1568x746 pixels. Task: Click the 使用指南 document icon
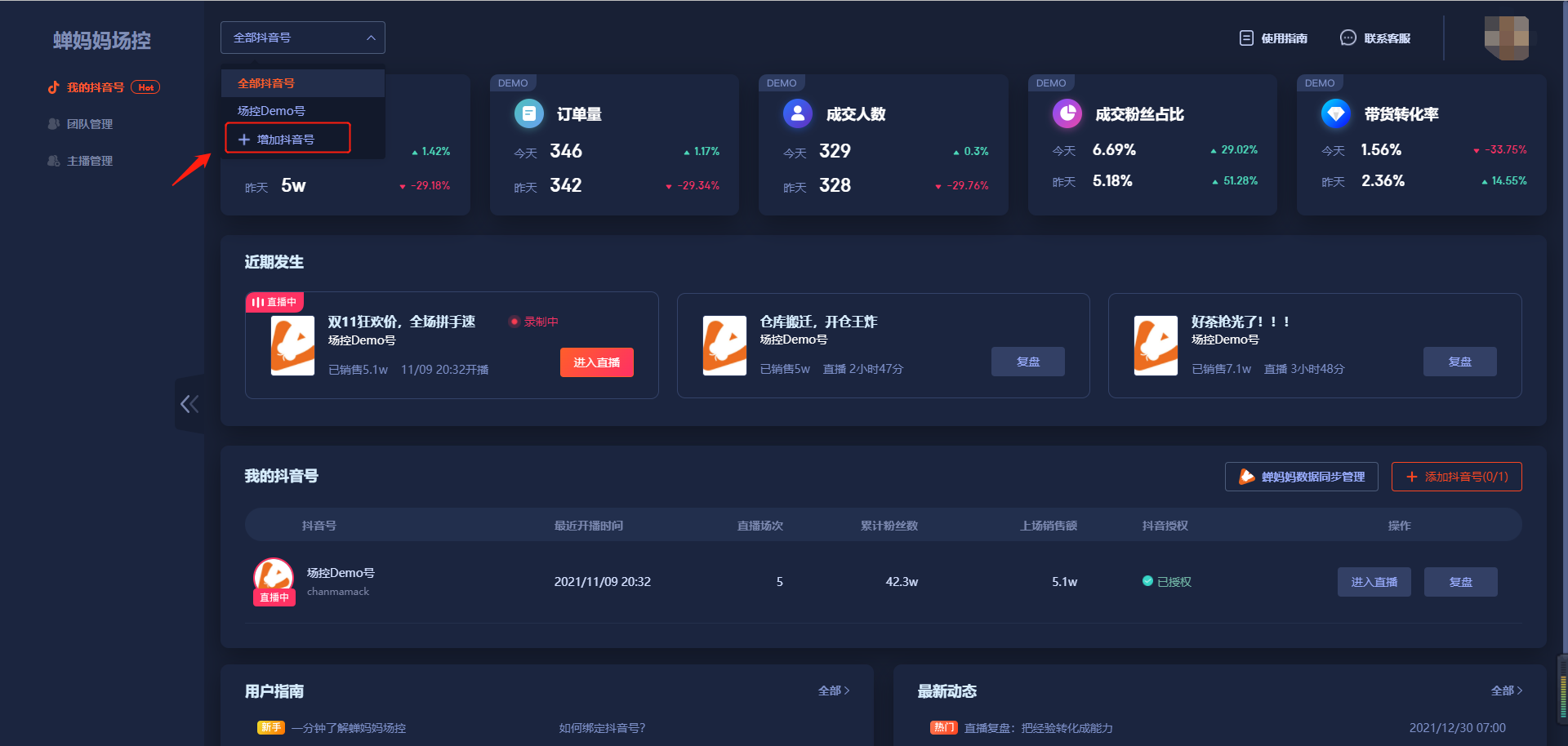click(x=1246, y=38)
